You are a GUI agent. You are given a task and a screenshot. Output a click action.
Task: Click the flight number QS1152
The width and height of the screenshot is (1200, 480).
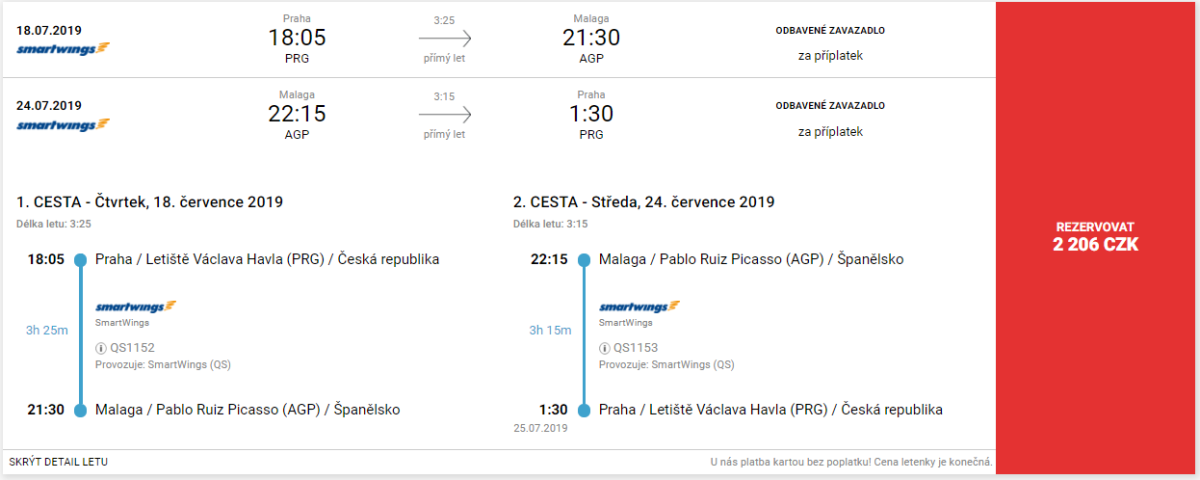pyautogui.click(x=132, y=348)
